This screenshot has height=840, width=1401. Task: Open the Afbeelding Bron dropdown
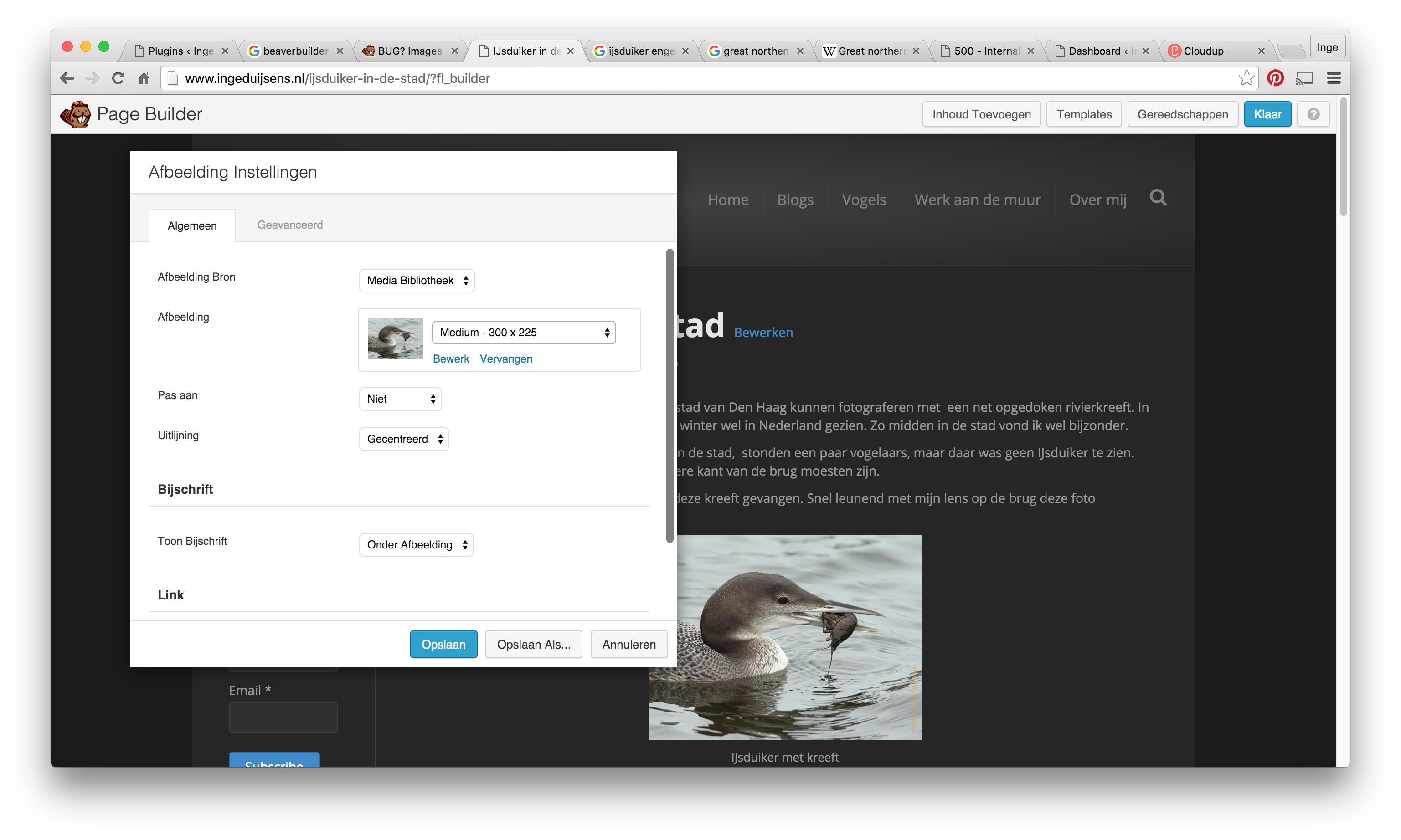coord(417,280)
